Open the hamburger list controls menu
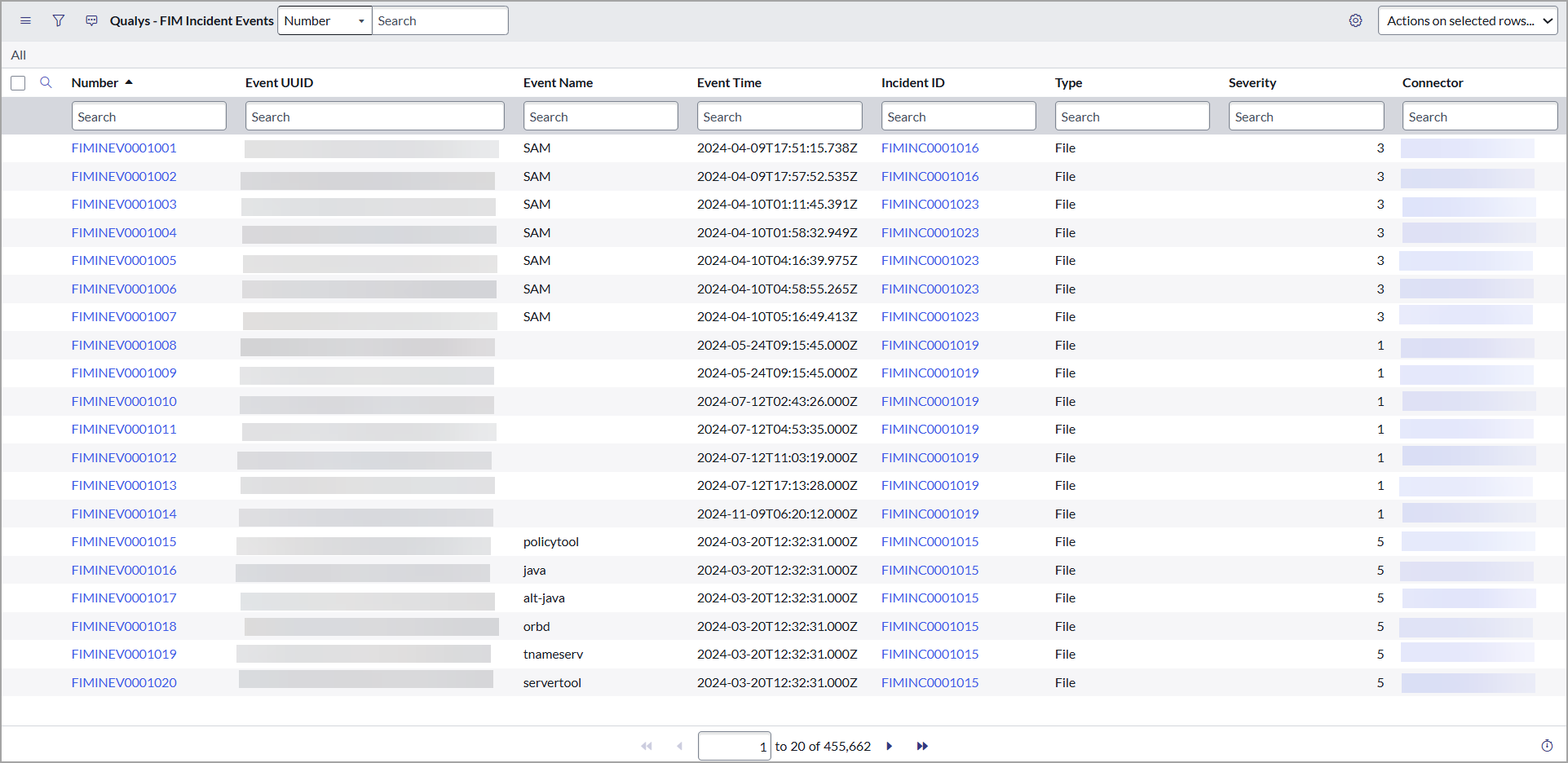 click(x=25, y=21)
